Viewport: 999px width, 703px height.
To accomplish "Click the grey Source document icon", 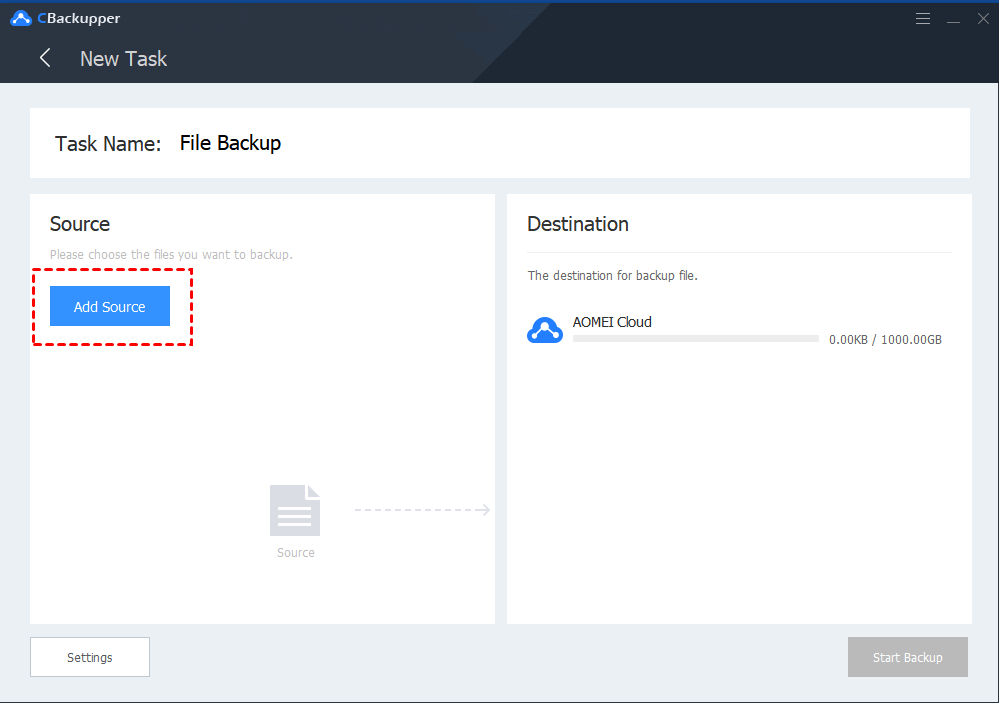I will pyautogui.click(x=295, y=510).
